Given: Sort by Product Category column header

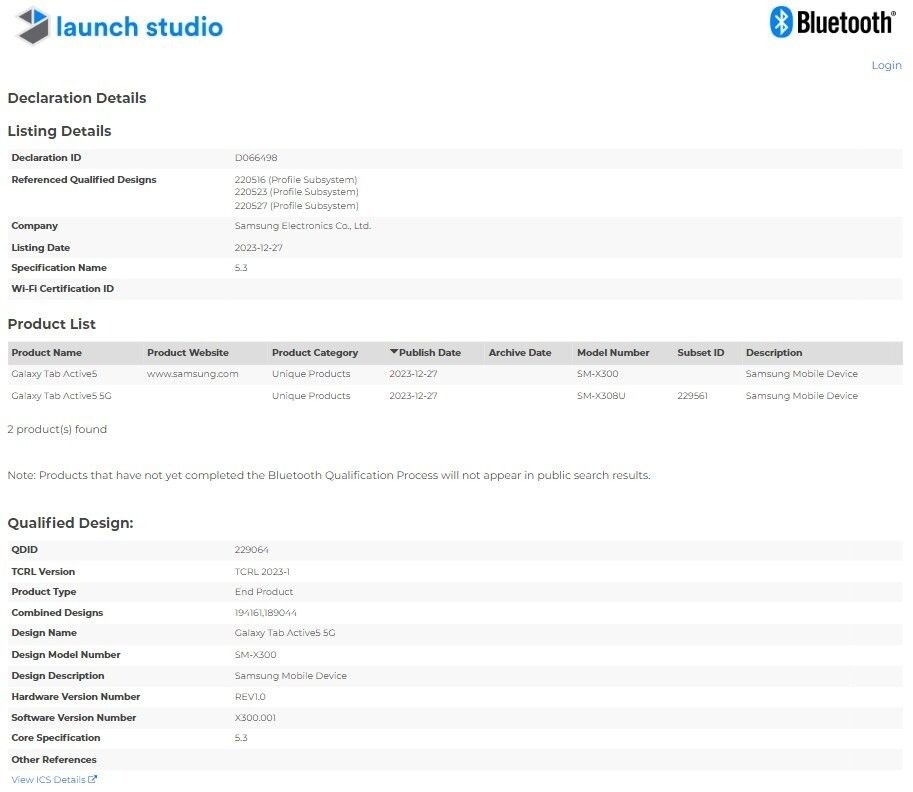Looking at the screenshot, I should [x=315, y=353].
